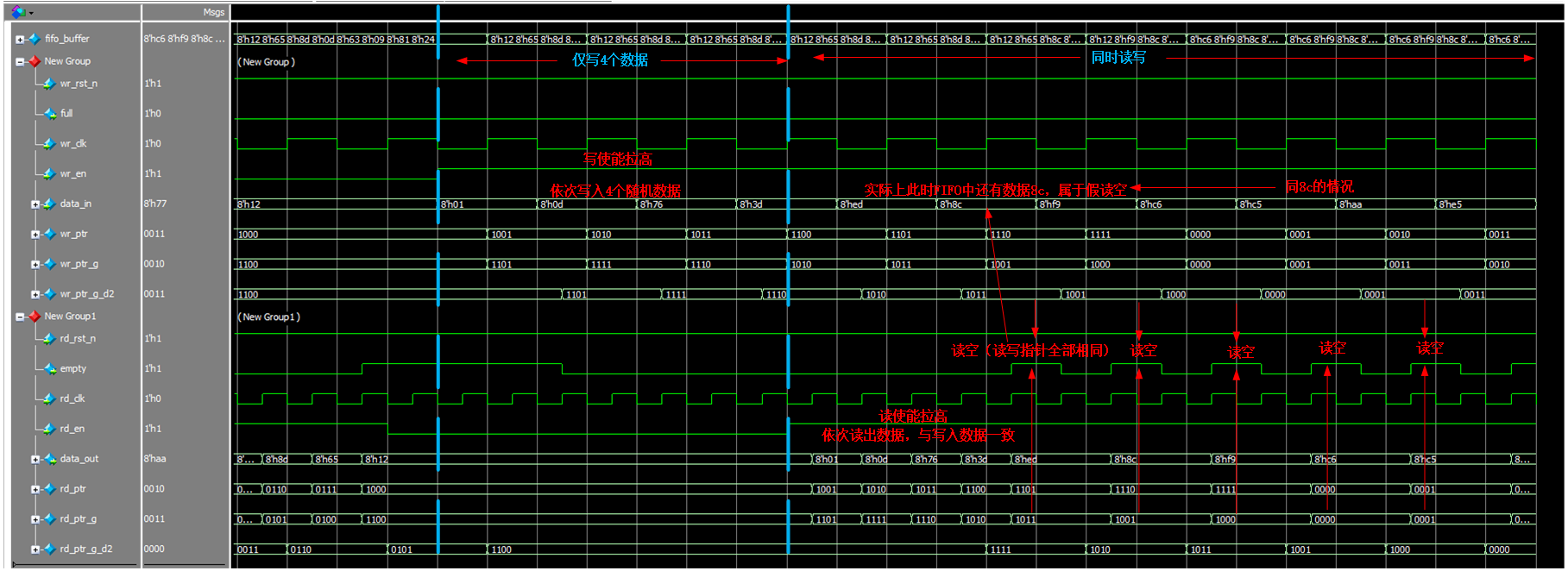This screenshot has width=1568, height=571.
Task: Click the wr_clk signal icon
Action: 50,144
